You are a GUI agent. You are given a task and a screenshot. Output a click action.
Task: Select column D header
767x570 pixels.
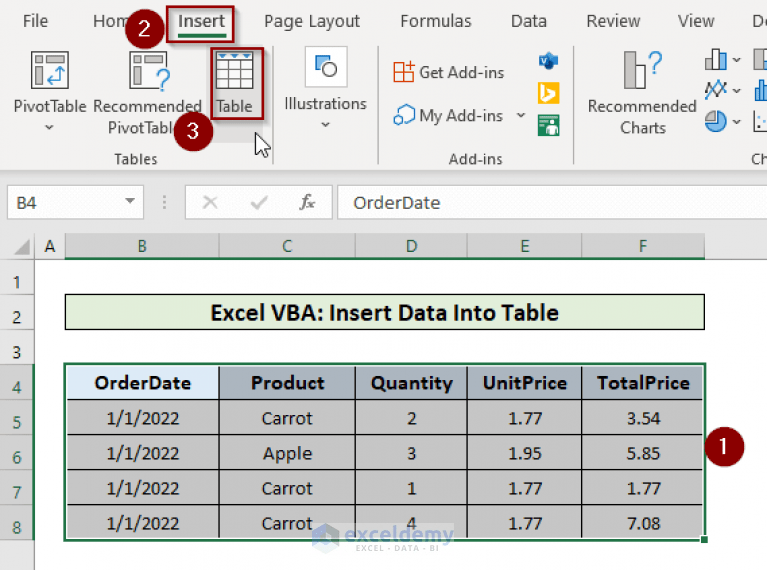click(411, 246)
